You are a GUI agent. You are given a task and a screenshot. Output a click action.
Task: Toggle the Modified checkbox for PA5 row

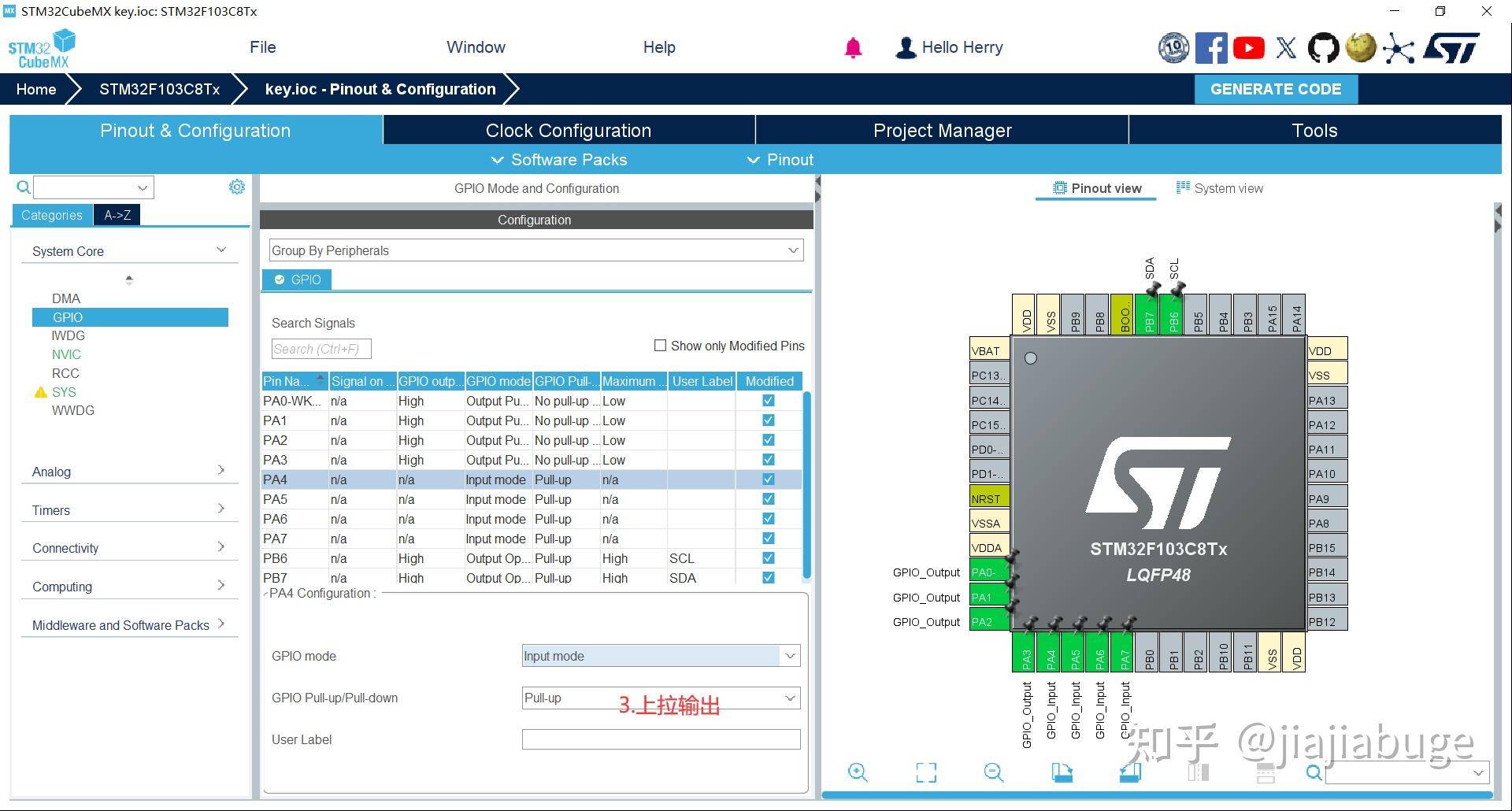pyautogui.click(x=769, y=499)
